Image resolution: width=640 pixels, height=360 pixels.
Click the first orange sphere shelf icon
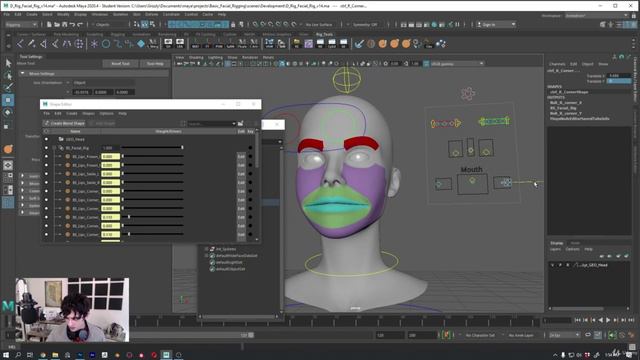[382, 44]
